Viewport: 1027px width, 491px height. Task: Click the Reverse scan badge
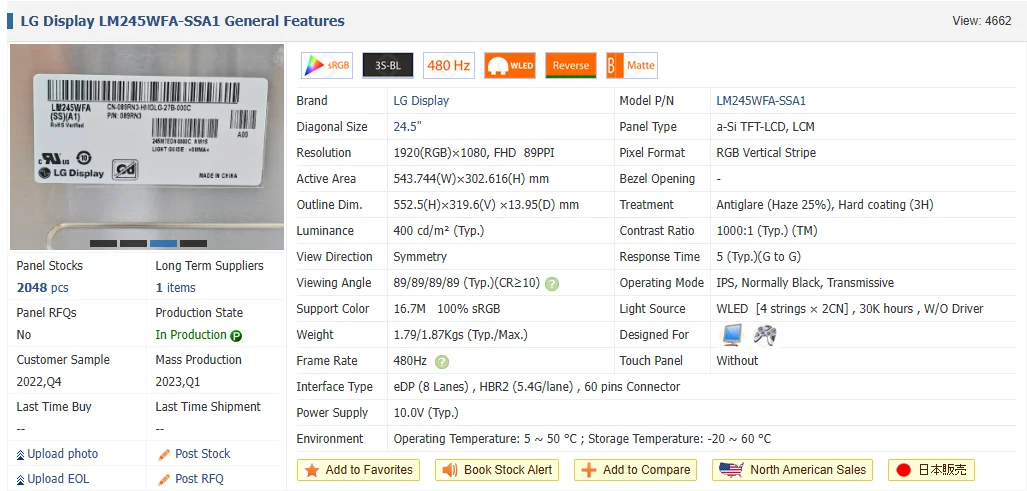pos(570,65)
